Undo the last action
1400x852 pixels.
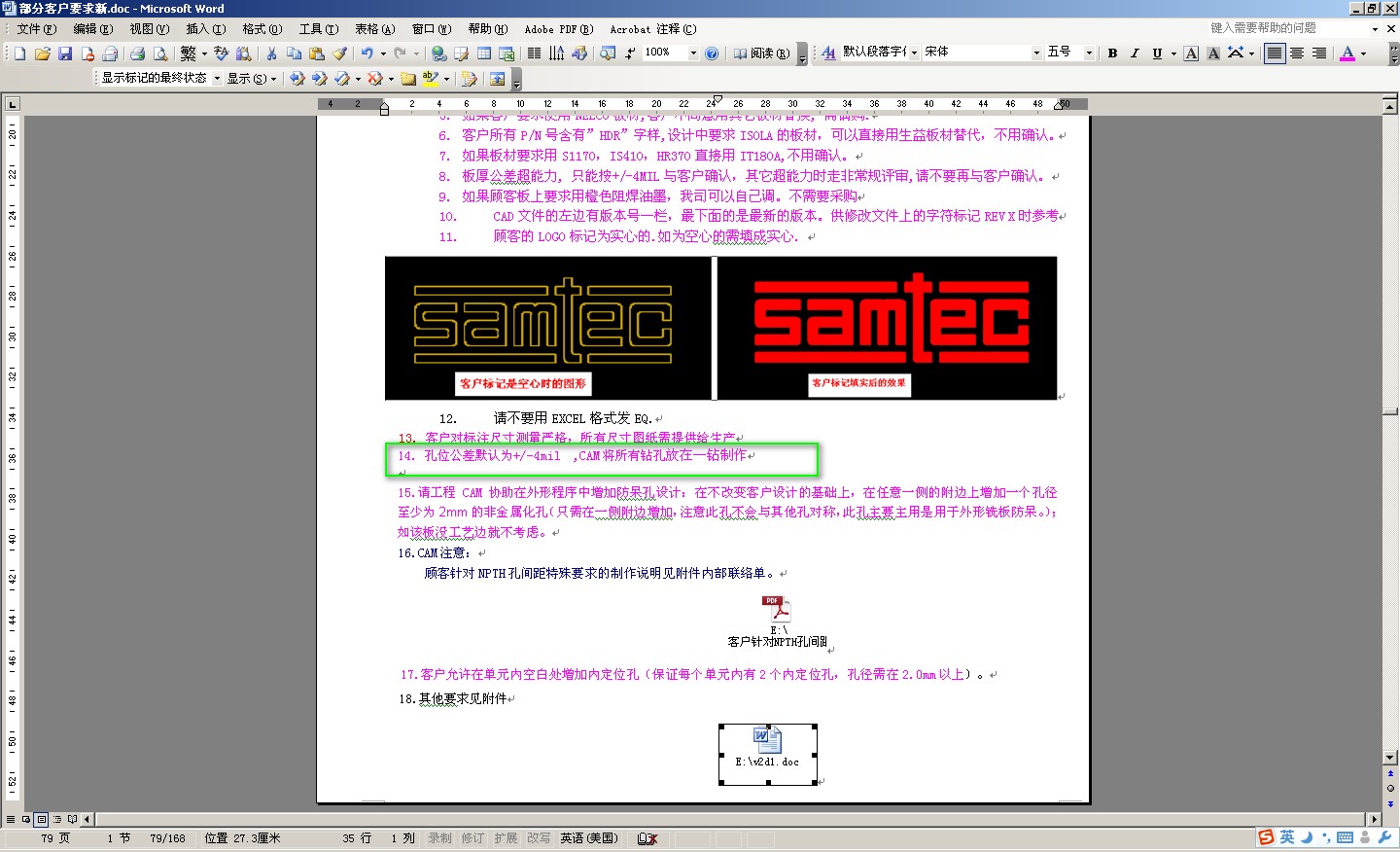[x=367, y=53]
